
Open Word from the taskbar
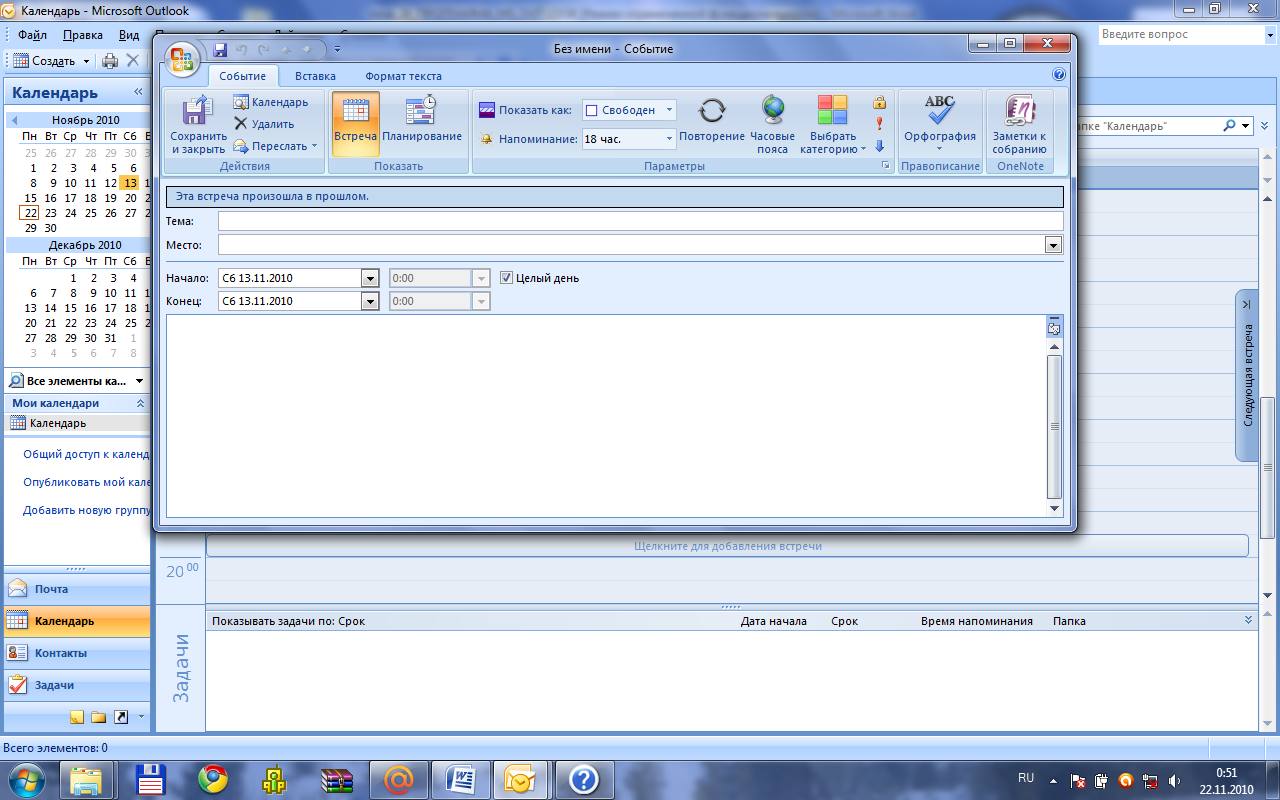tap(461, 779)
